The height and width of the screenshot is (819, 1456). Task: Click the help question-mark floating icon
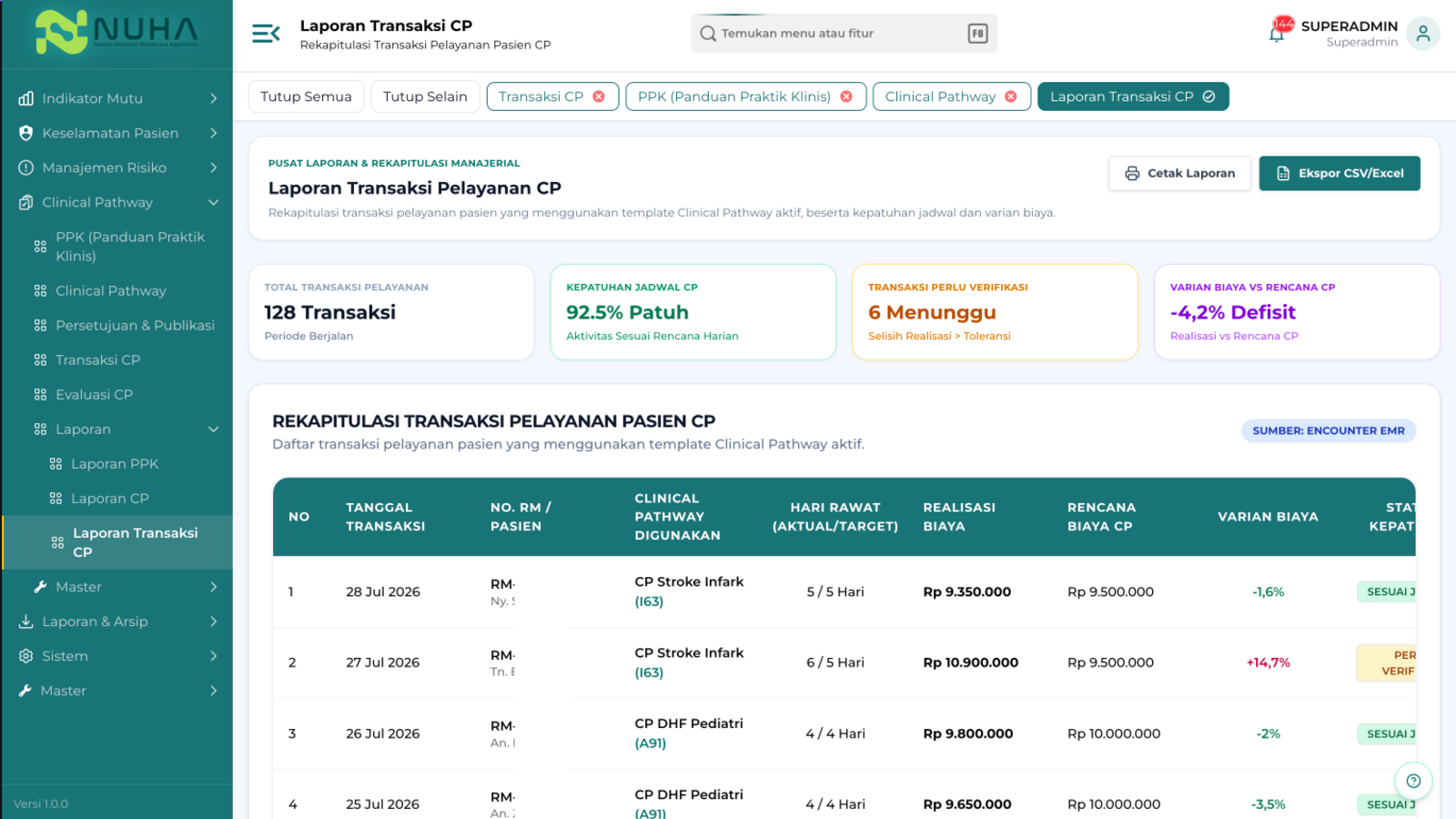point(1413,781)
